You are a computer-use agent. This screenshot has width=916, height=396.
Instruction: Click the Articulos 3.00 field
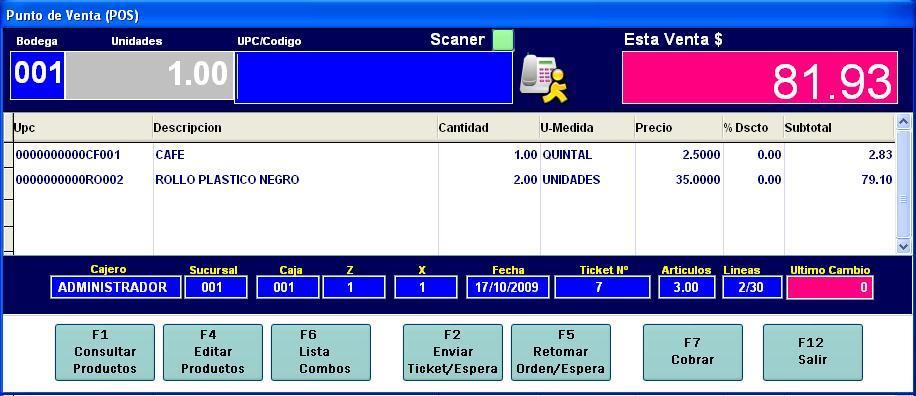pos(686,287)
